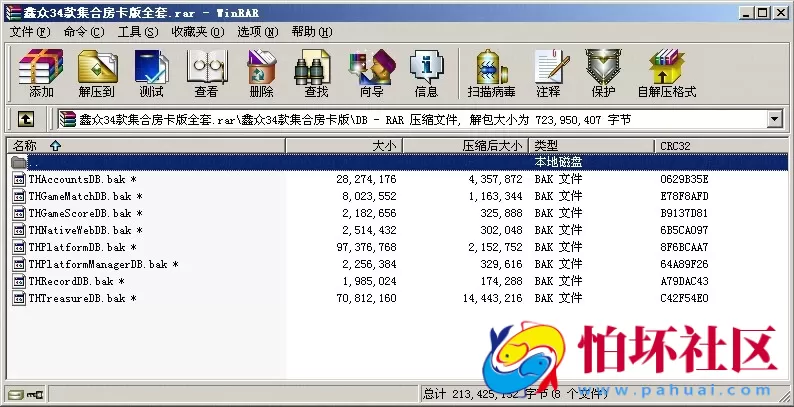Viewport: 794px width, 407px height.
Task: Click the 保护 (Protect) shield icon
Action: pos(603,67)
